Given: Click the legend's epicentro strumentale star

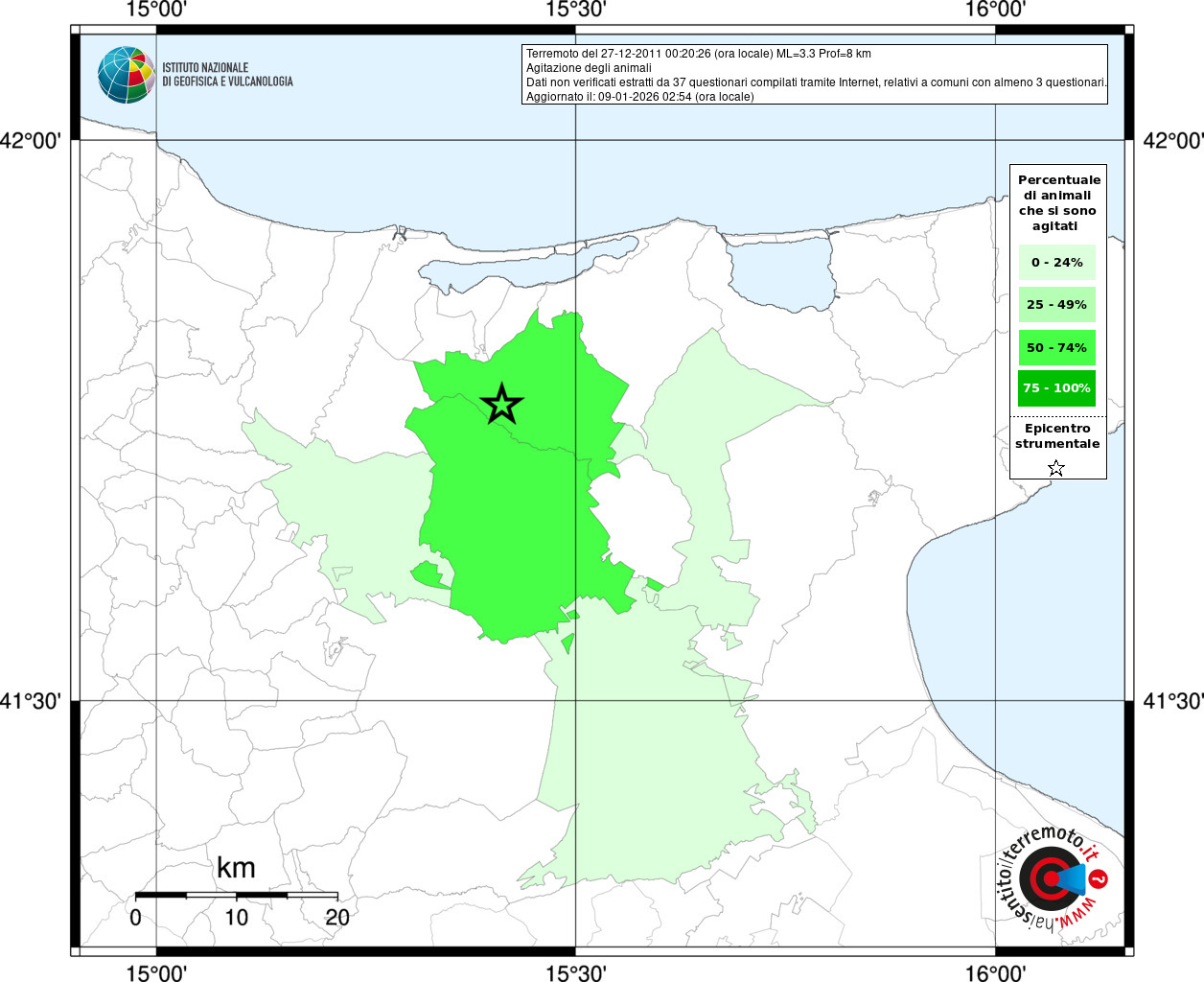Looking at the screenshot, I should coord(1056,468).
